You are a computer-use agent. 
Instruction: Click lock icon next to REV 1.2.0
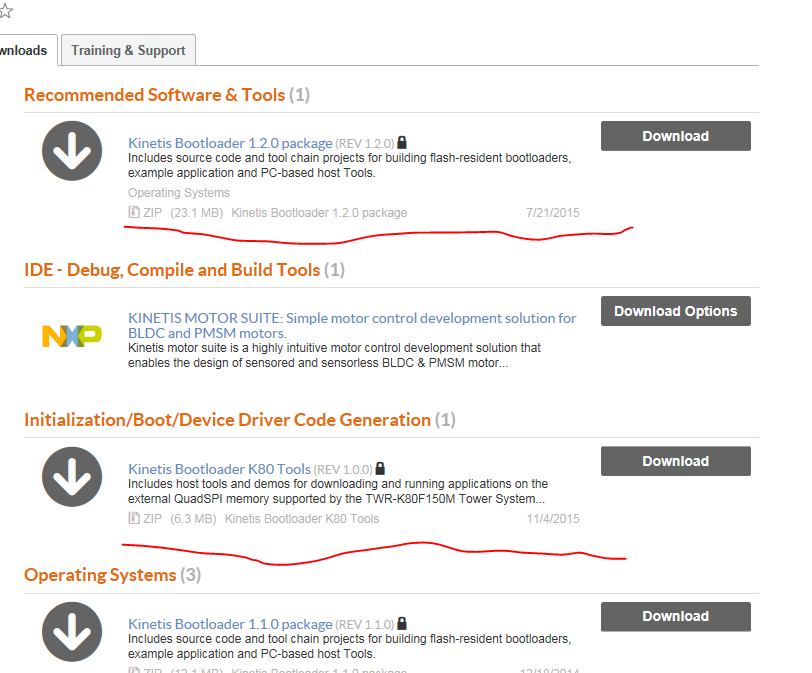[x=402, y=142]
